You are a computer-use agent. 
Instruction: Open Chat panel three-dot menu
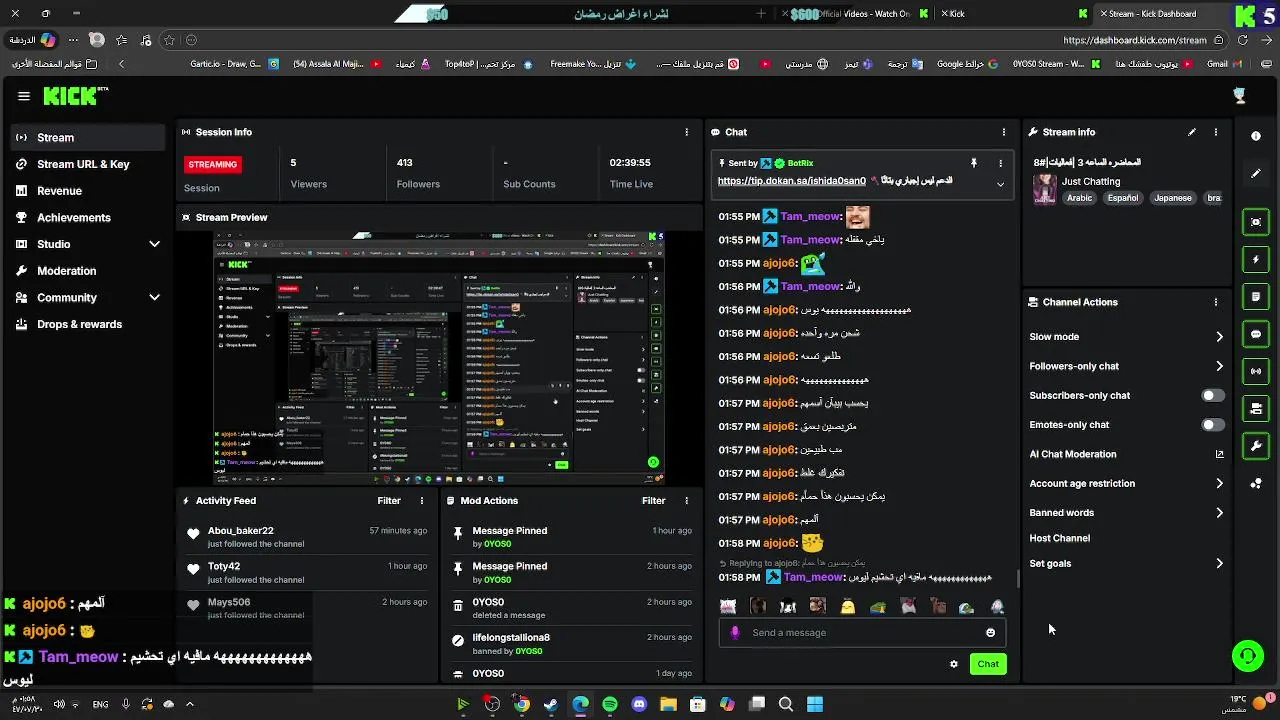[x=1004, y=132]
